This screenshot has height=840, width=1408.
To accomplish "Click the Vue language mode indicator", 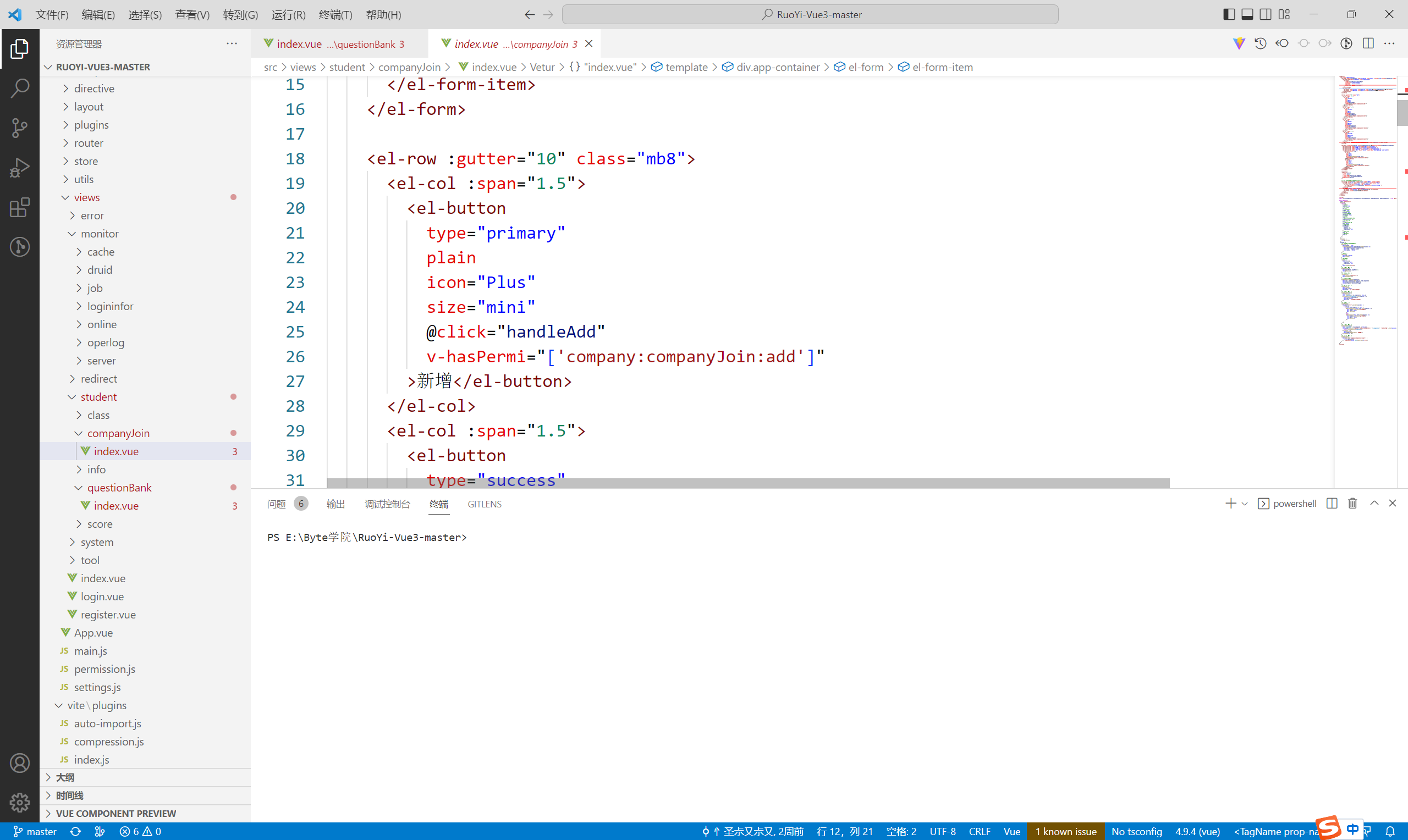I will tap(1011, 832).
